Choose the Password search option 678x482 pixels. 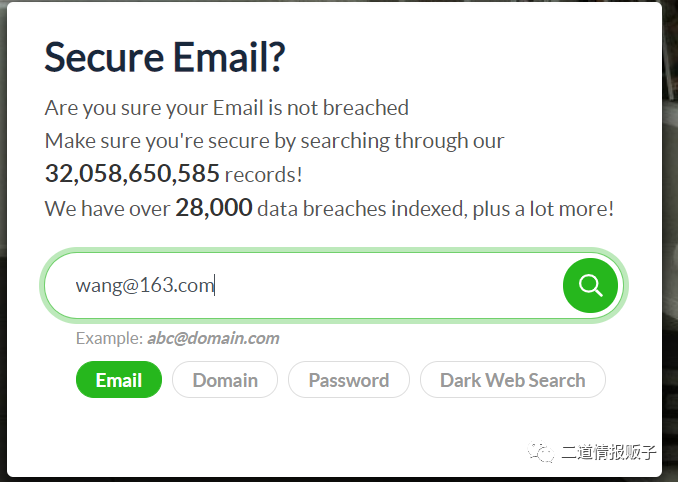pos(348,380)
